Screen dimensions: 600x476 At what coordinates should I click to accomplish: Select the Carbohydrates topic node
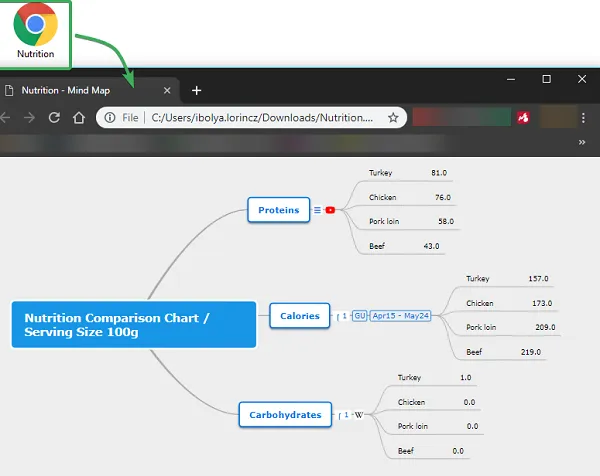coord(285,414)
